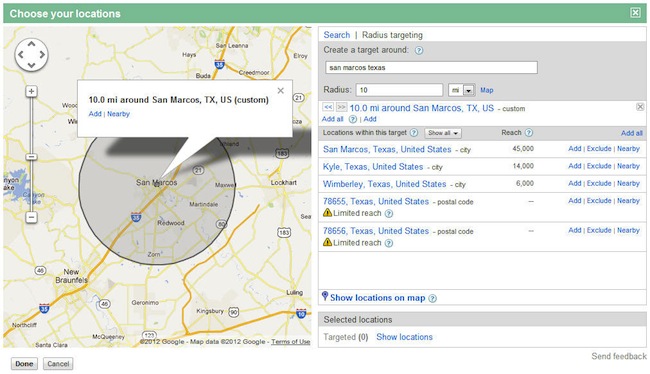Click Add all below the custom target

(332, 119)
